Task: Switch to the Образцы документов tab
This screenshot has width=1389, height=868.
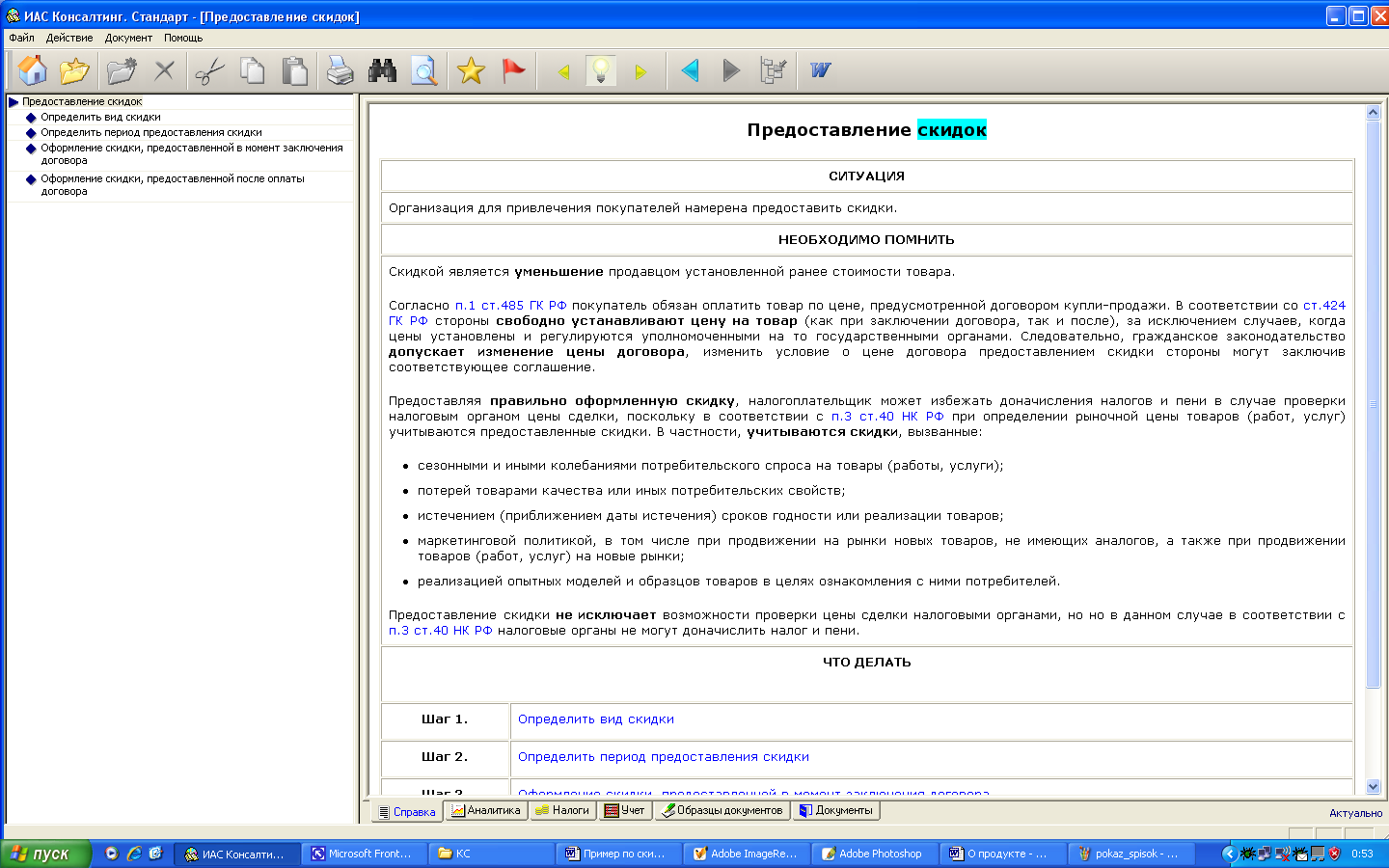Action: (722, 810)
